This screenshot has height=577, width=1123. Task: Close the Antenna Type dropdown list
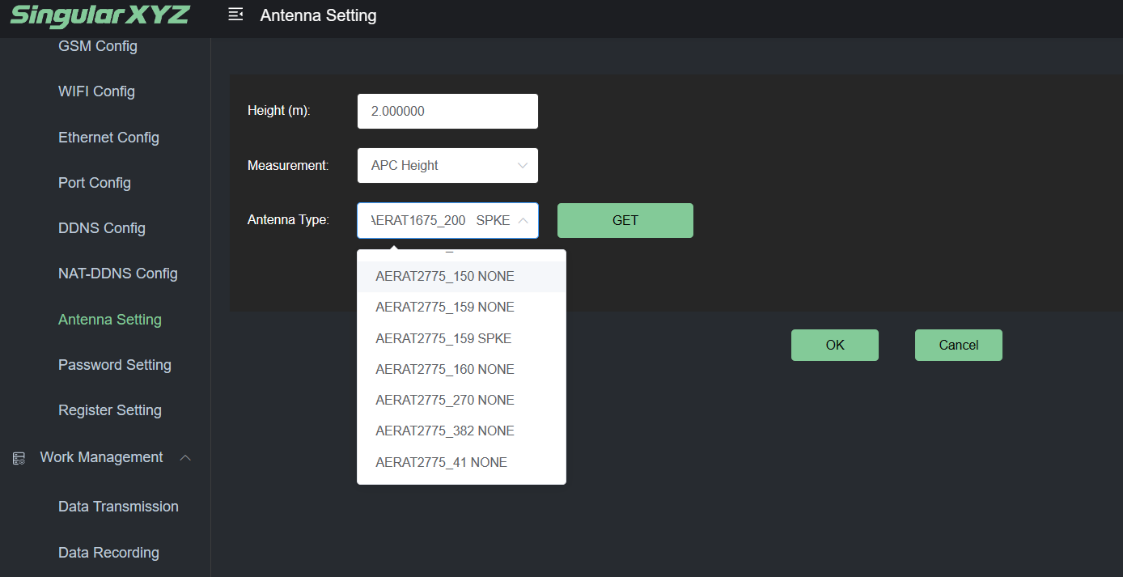(522, 221)
